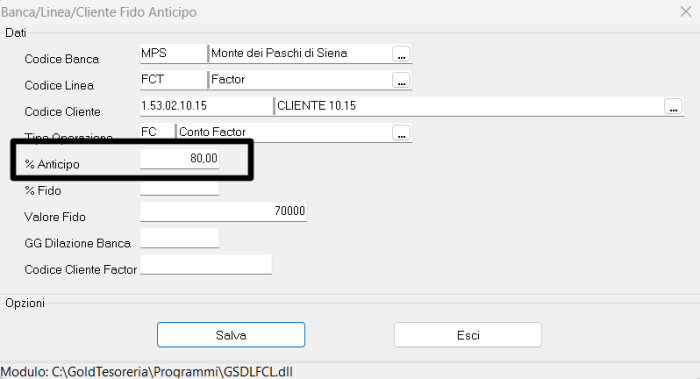Open lookup for Tipo Operazione Conto Factor
The width and height of the screenshot is (700, 379).
click(401, 133)
